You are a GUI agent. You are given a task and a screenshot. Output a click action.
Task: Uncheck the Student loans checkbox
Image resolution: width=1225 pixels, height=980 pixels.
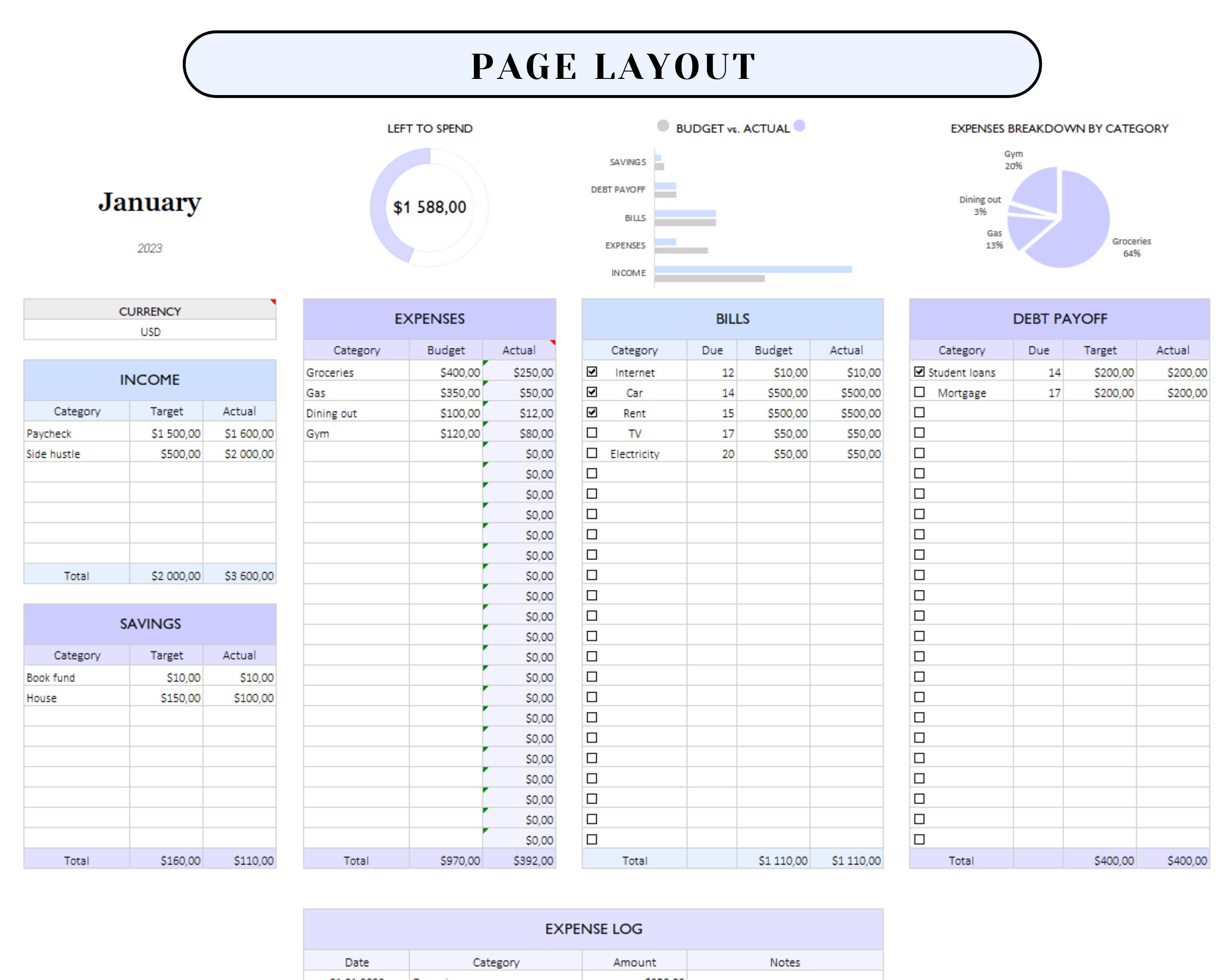(x=920, y=372)
